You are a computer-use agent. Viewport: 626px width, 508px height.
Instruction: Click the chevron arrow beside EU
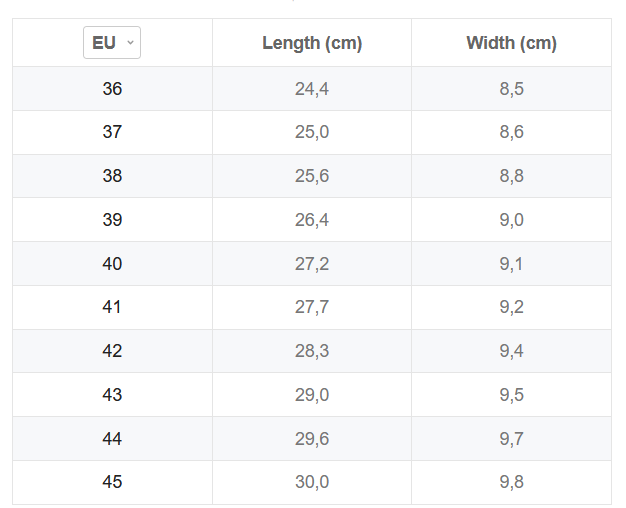coord(130,42)
